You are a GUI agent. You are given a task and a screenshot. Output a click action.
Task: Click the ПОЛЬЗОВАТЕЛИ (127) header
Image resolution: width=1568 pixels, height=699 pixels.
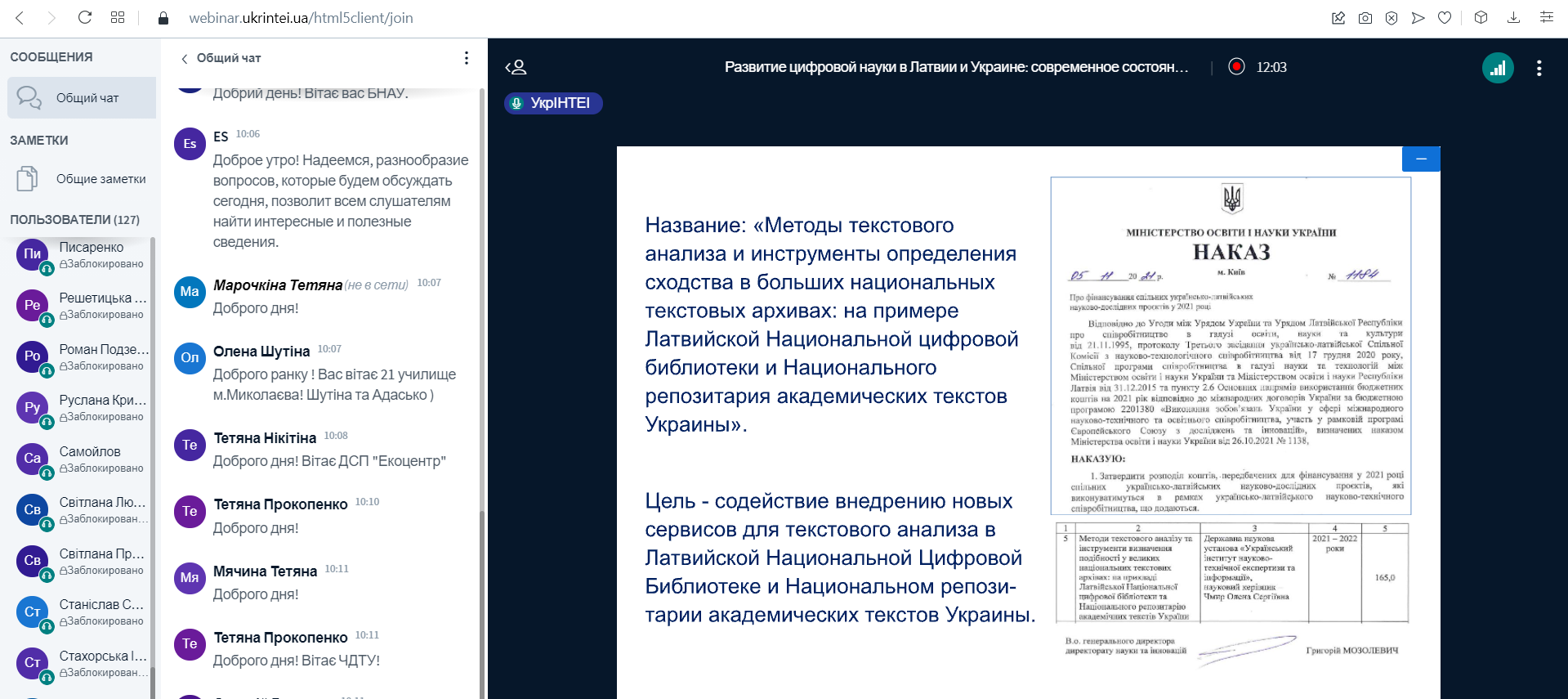74,220
